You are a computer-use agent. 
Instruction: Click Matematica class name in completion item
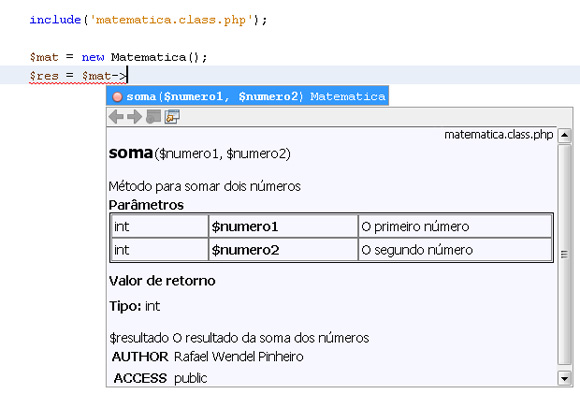347,97
